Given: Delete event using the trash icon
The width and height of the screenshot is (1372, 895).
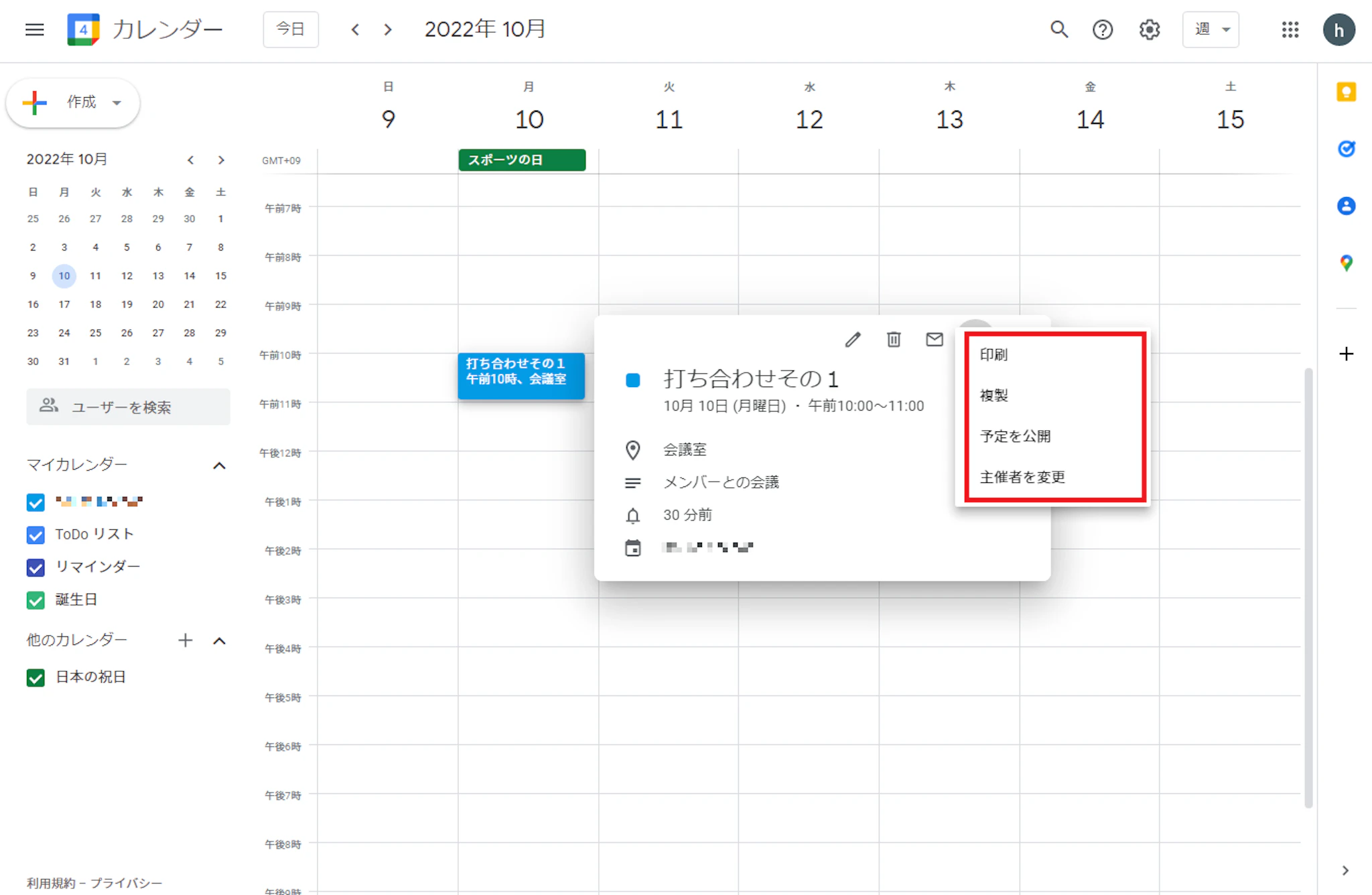Looking at the screenshot, I should [x=894, y=340].
